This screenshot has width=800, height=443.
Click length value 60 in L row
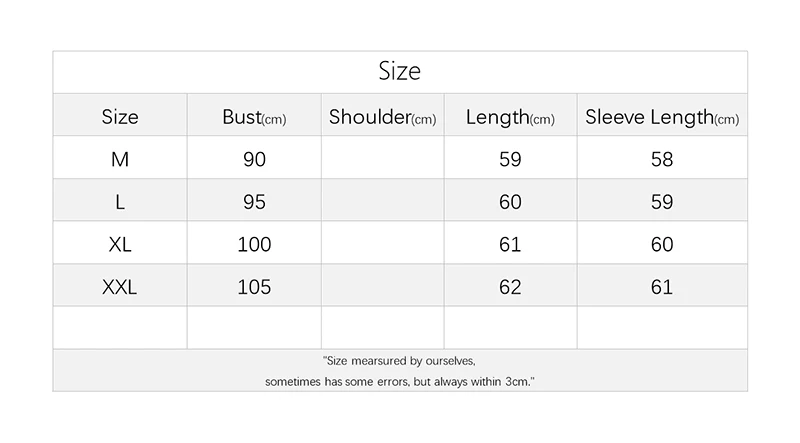click(510, 202)
